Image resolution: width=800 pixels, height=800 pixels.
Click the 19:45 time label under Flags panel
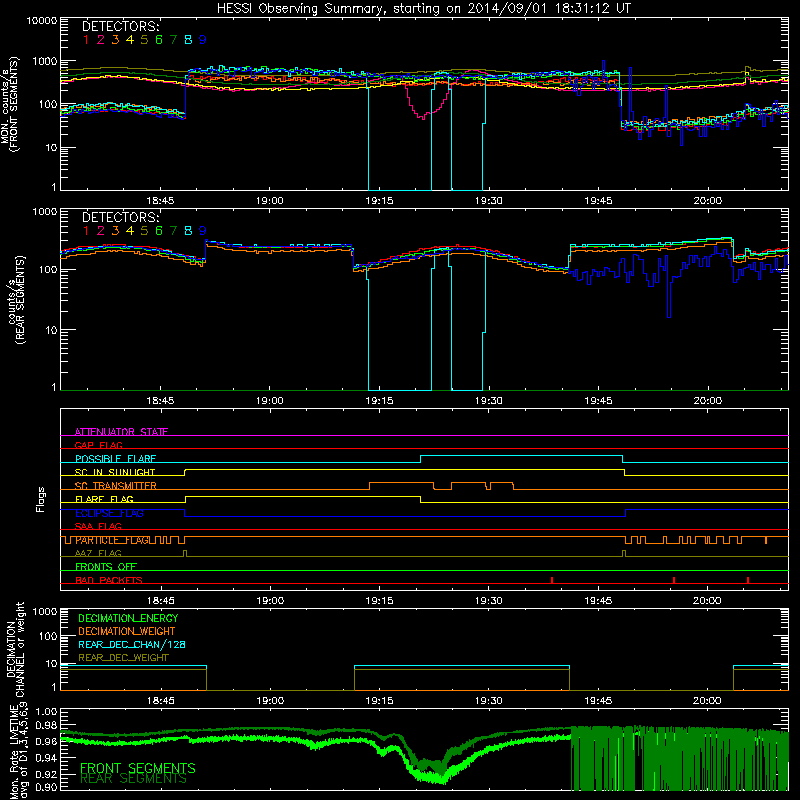pos(598,601)
